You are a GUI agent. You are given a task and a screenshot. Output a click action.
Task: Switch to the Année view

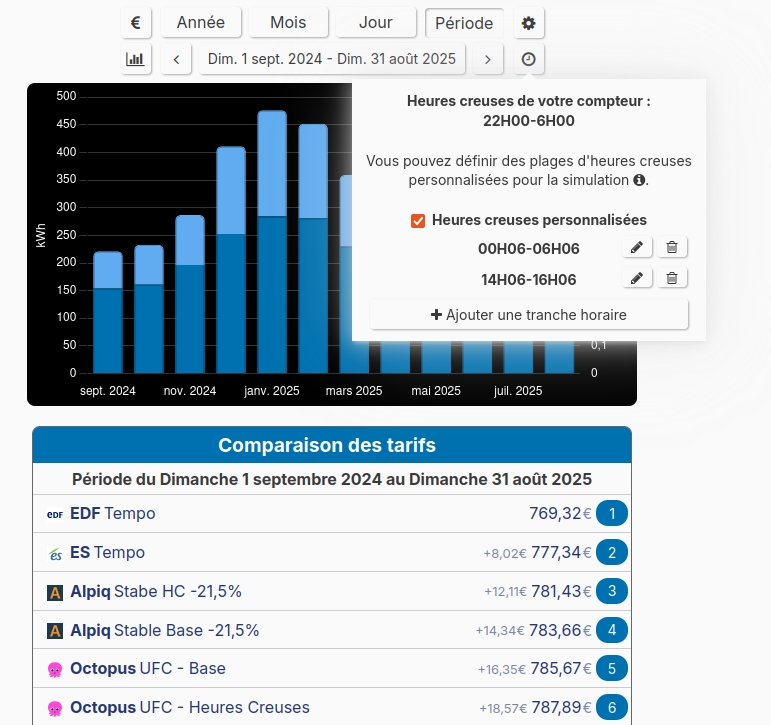click(201, 23)
